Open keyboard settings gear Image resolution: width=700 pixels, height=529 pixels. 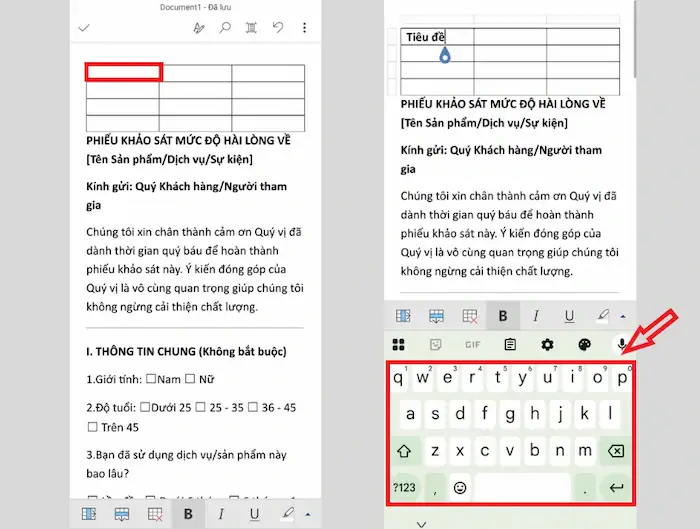(547, 345)
